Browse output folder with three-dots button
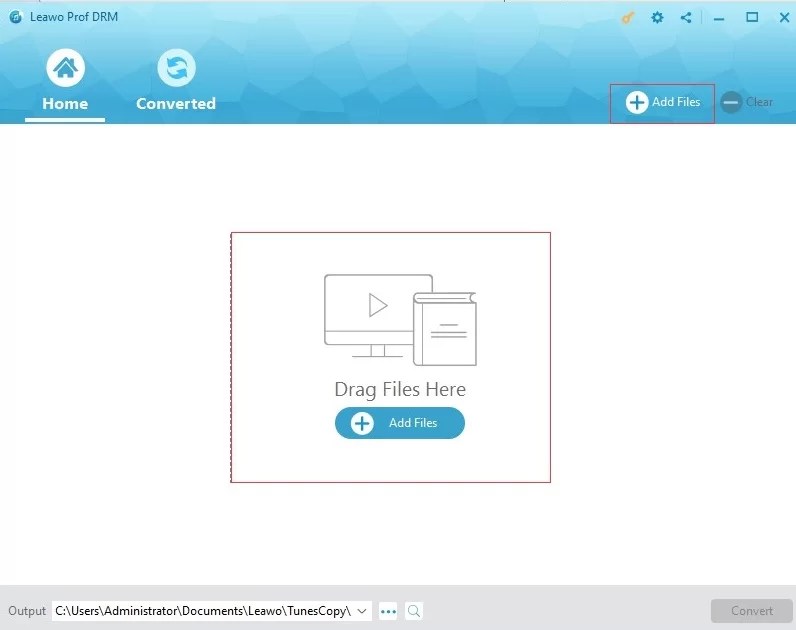 [x=388, y=611]
